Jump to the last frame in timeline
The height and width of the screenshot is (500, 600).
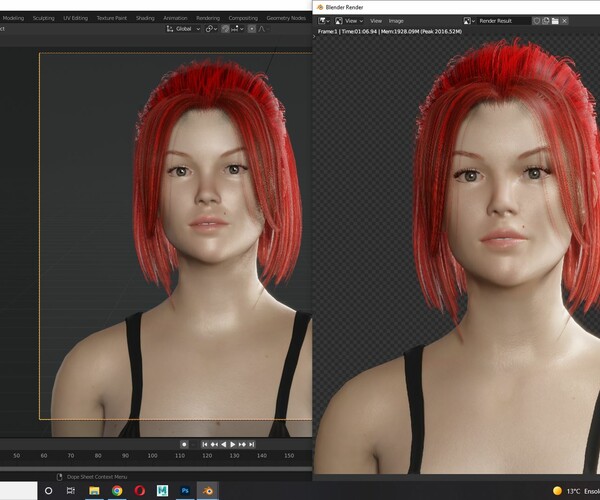tap(251, 444)
